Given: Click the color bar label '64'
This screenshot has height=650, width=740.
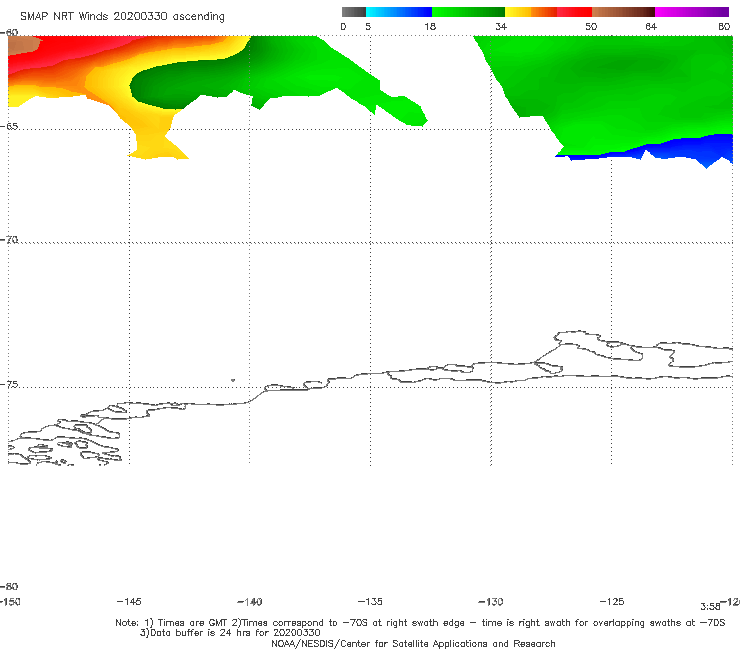Looking at the screenshot, I should pyautogui.click(x=651, y=27).
